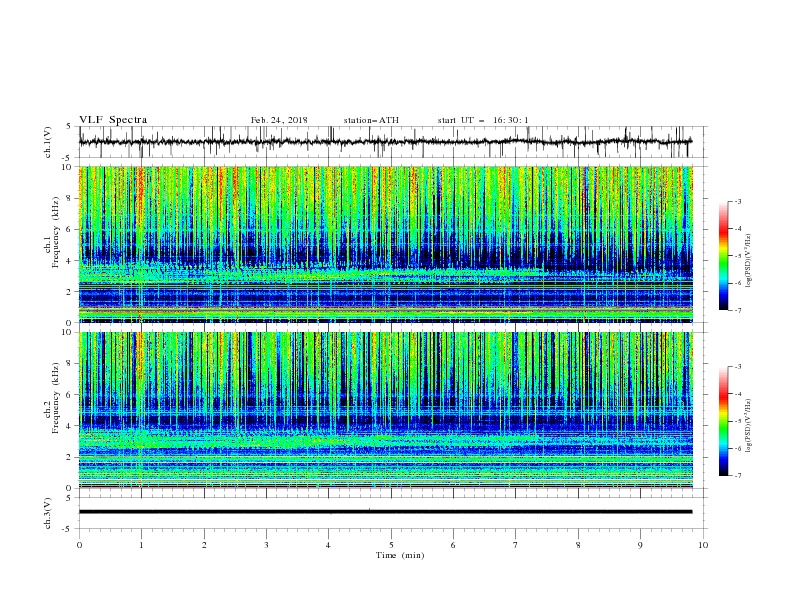792x612 pixels.
Task: Click the ch.2 color bar "log(PSD)" label
Action: 750,426
